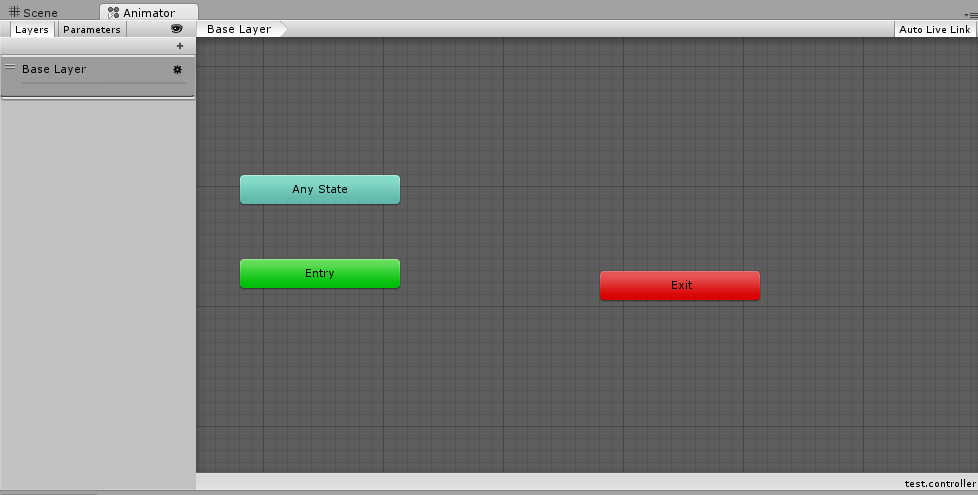Select the Layers tab
978x495 pixels.
32,29
